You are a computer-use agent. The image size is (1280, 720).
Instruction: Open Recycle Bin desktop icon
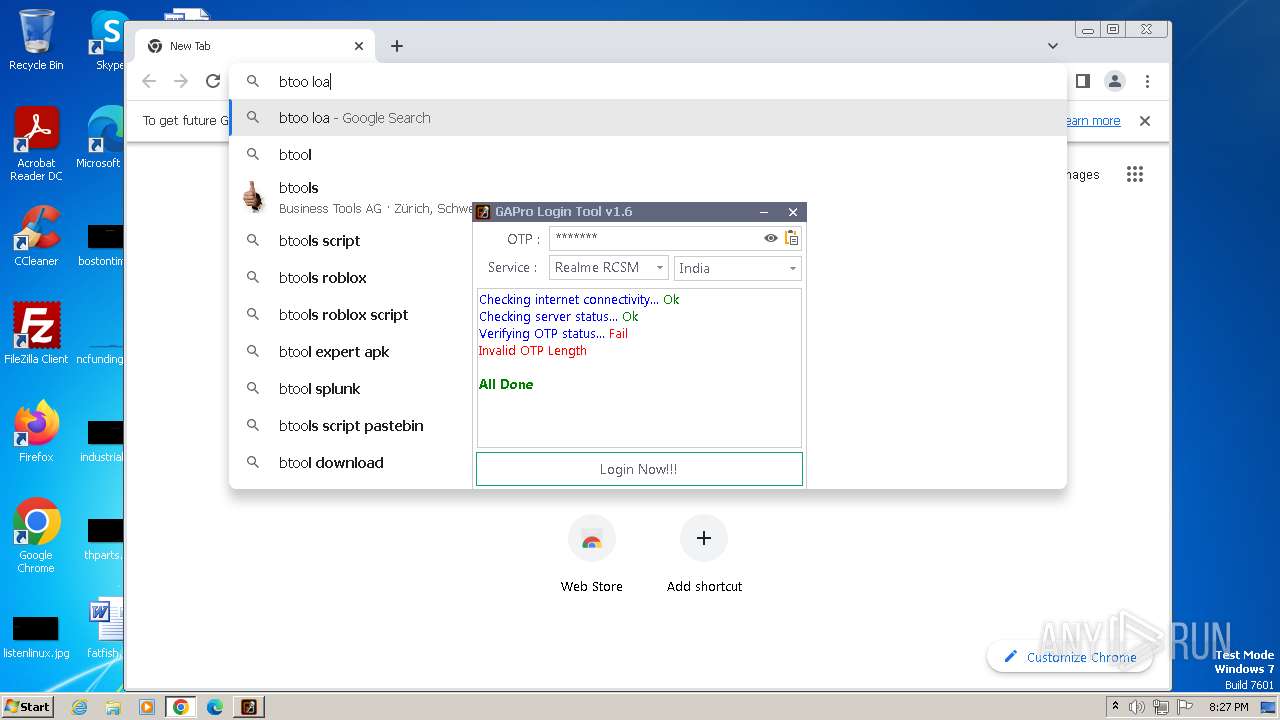click(36, 40)
